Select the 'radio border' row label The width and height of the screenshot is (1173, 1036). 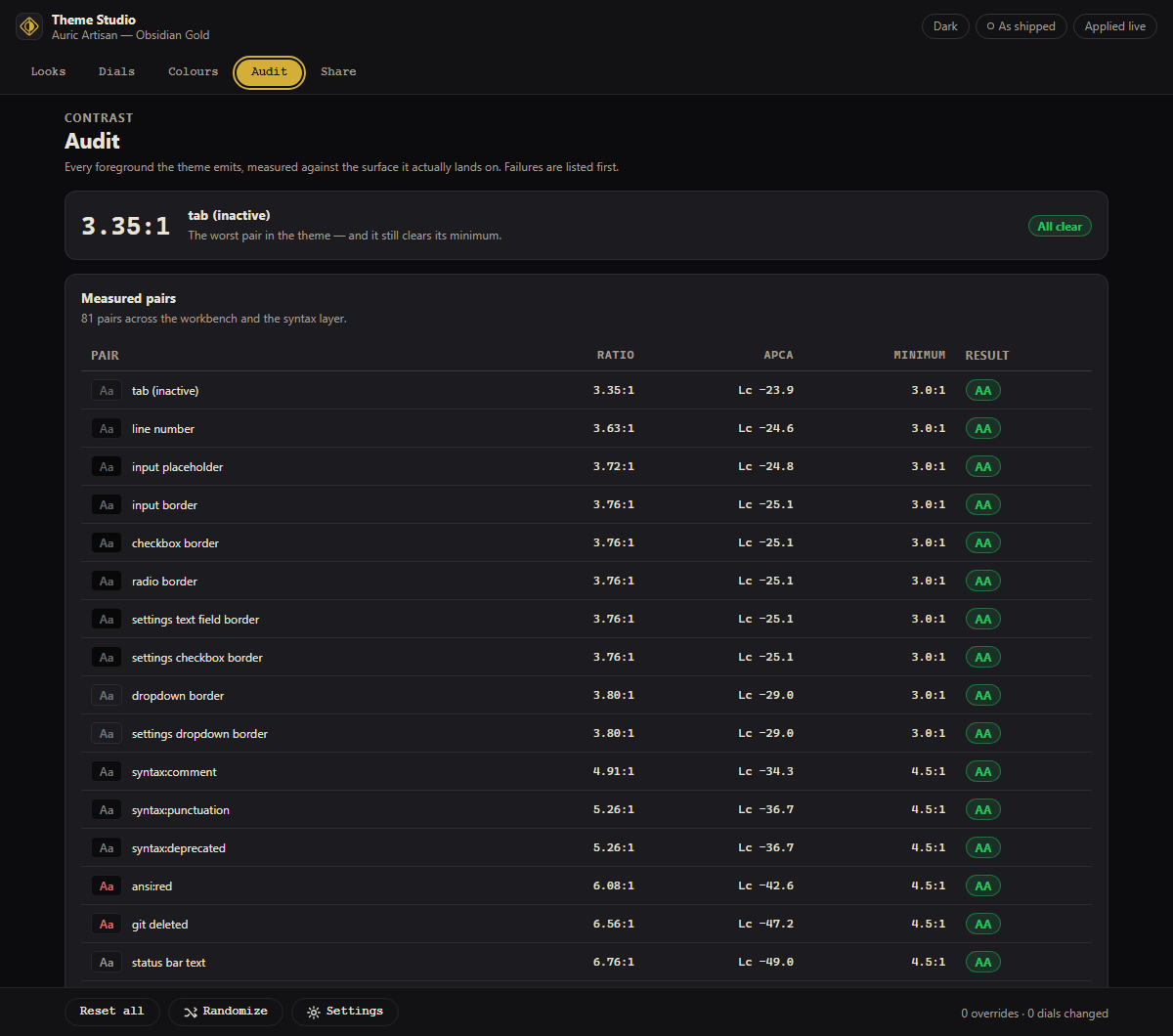164,581
